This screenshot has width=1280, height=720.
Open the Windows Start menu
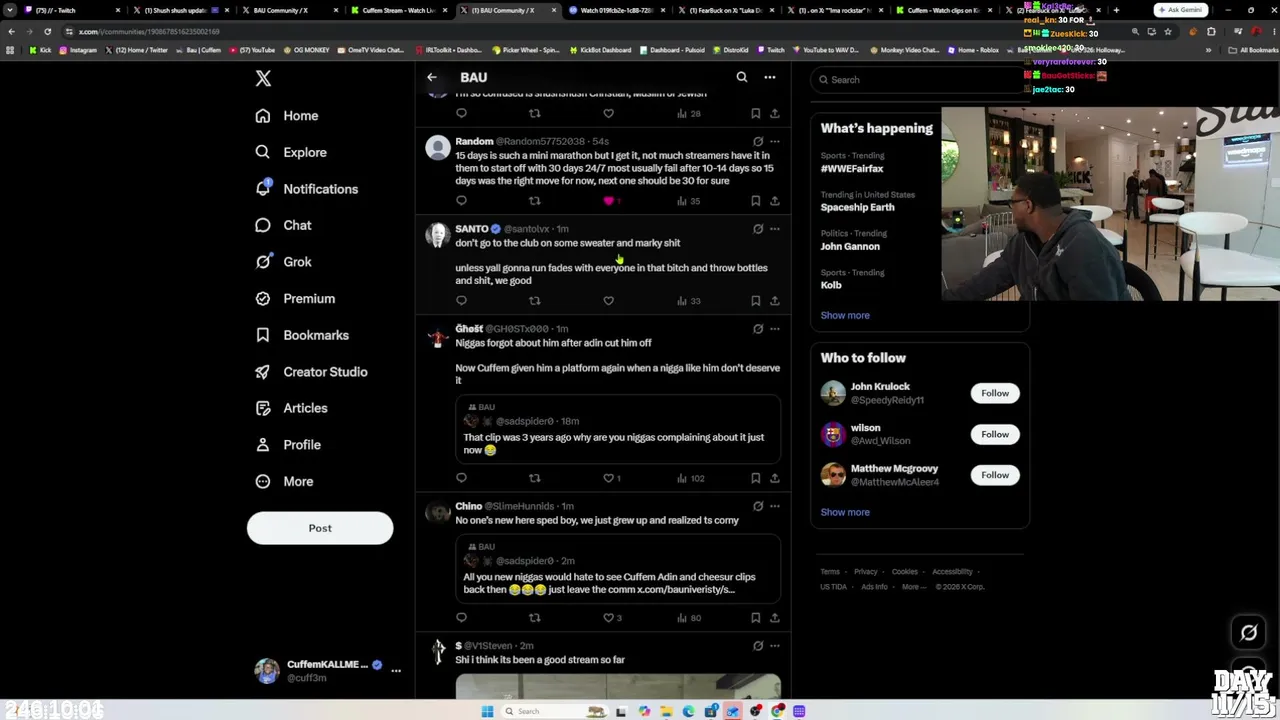(487, 711)
